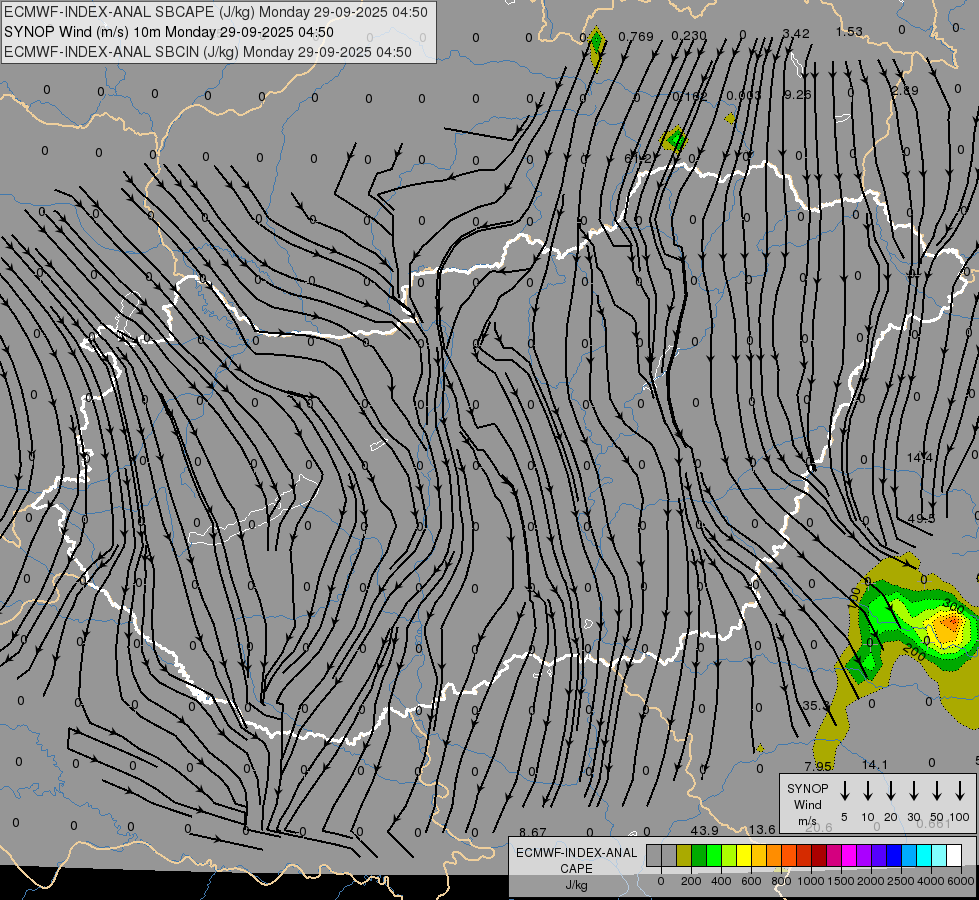The image size is (979, 900).
Task: Click the 1000 tick label on CAPE scale
Action: tap(810, 881)
